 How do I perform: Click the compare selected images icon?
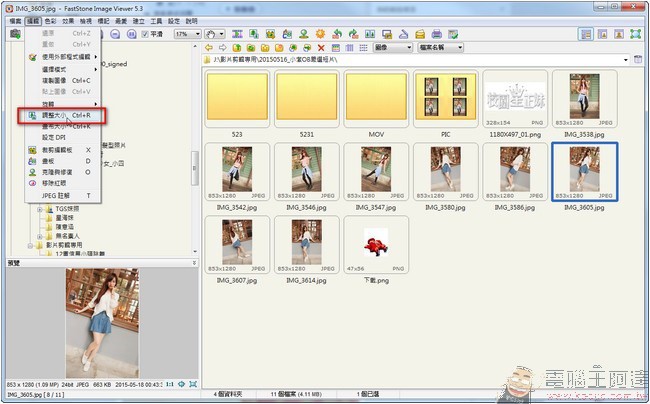click(370, 34)
